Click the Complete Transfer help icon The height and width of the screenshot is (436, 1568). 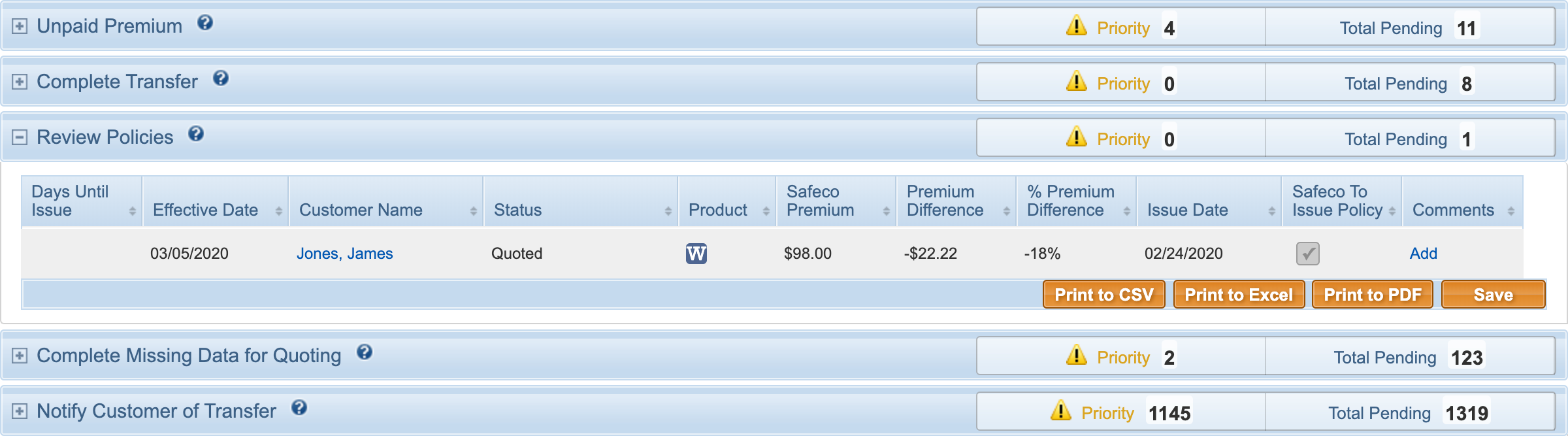(221, 79)
